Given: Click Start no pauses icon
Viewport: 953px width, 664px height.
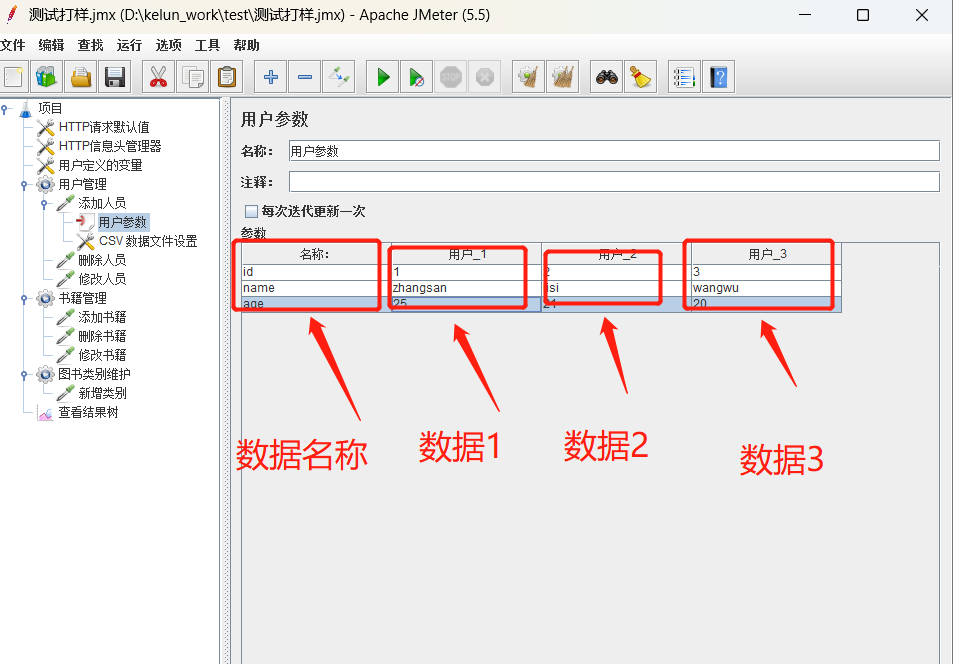Looking at the screenshot, I should [x=416, y=77].
